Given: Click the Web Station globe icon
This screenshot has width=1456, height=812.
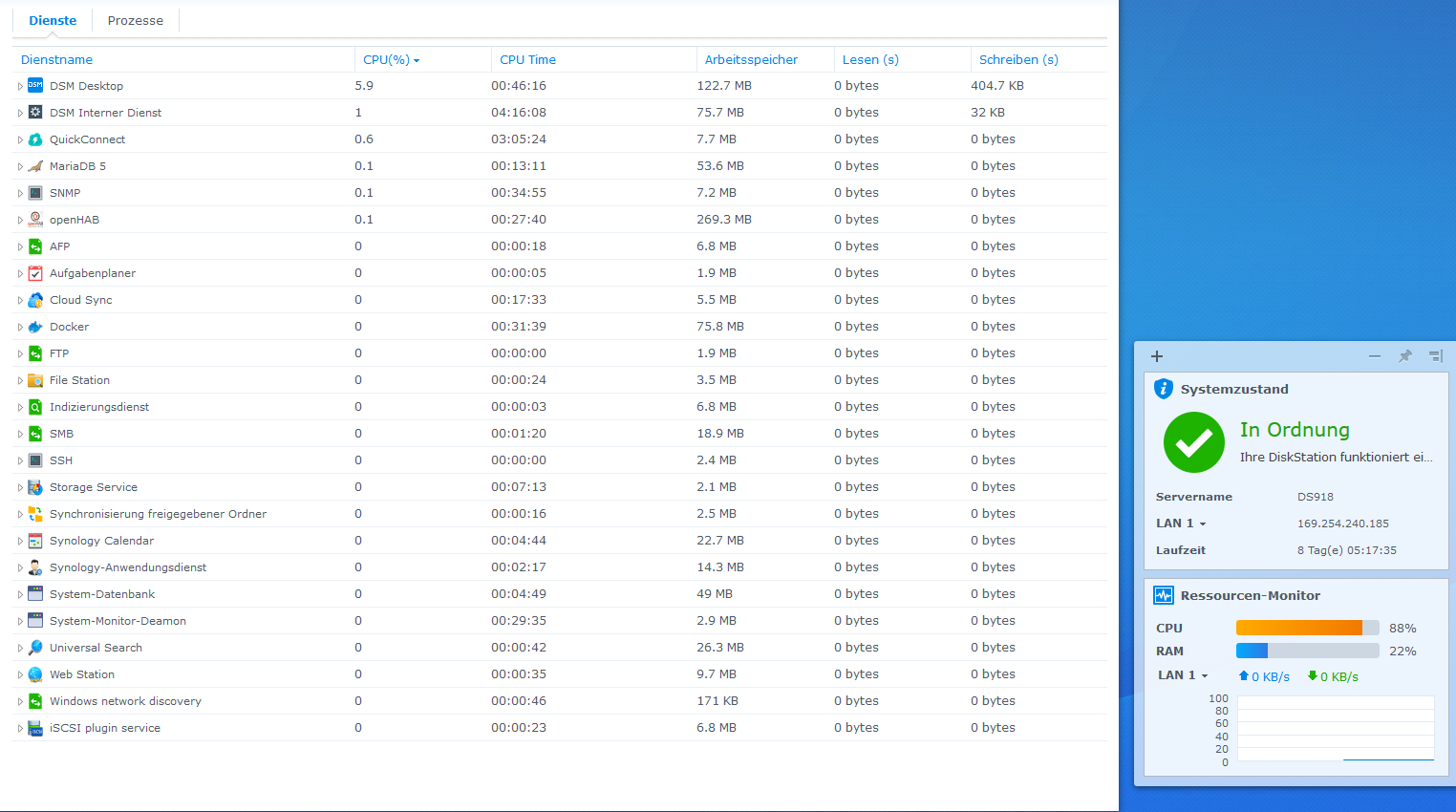Looking at the screenshot, I should (35, 674).
